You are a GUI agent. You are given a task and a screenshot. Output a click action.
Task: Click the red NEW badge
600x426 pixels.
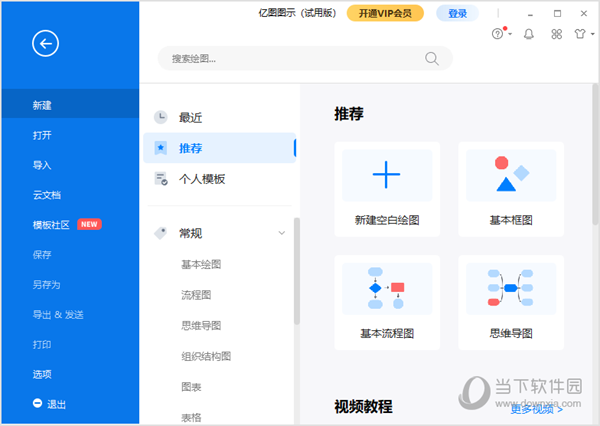click(89, 224)
